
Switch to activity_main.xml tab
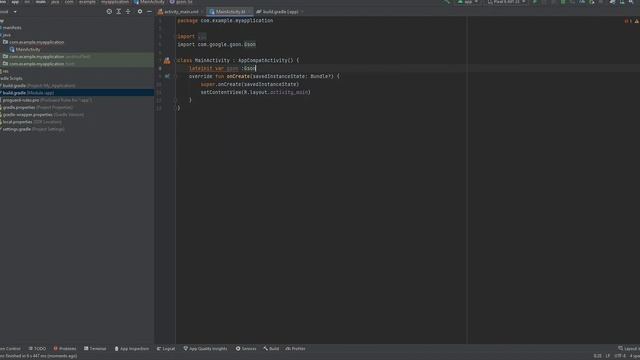[x=178, y=12]
